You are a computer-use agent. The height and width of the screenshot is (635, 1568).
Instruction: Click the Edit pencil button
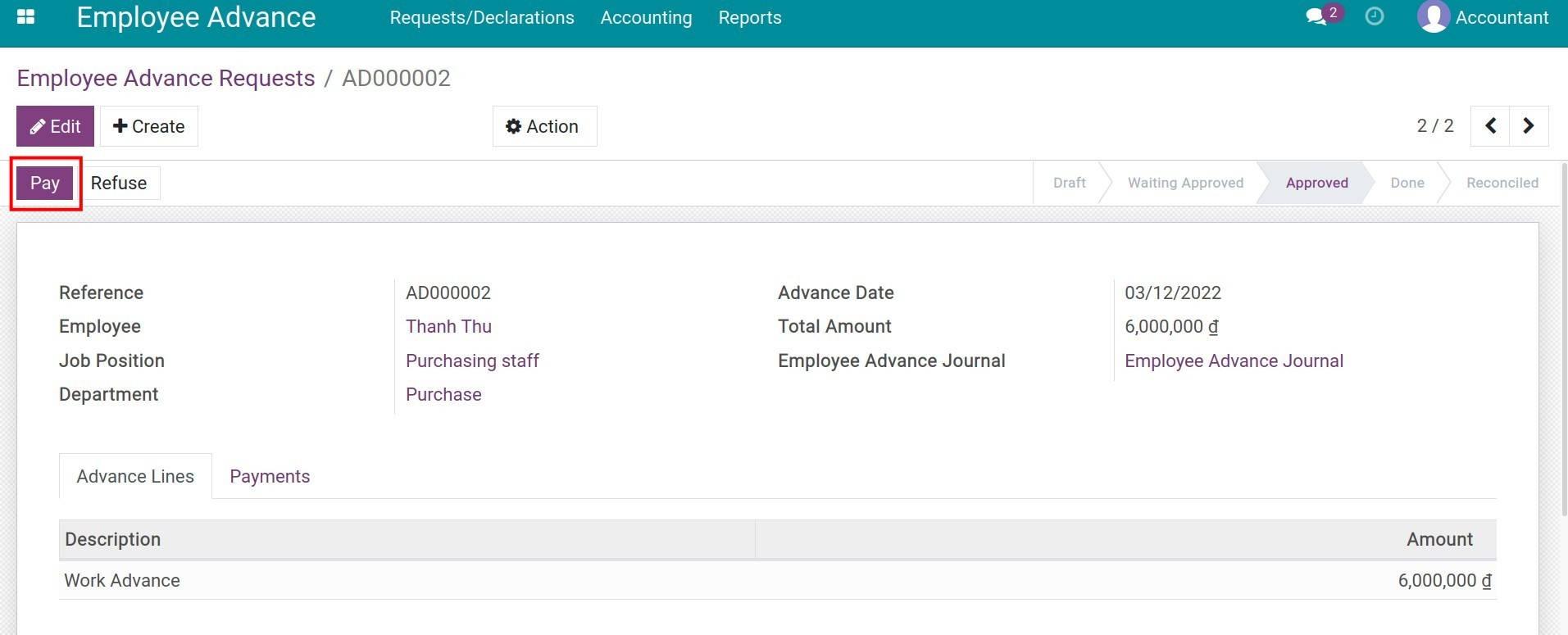55,126
